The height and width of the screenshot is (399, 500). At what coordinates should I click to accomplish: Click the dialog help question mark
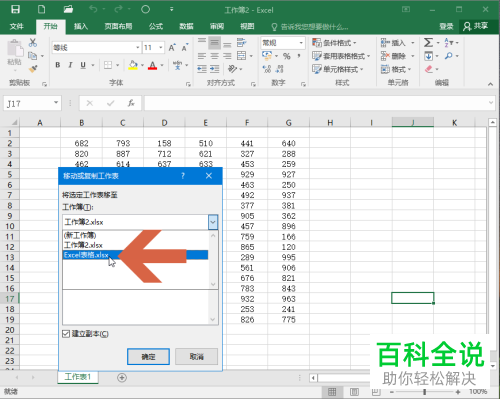tap(183, 176)
